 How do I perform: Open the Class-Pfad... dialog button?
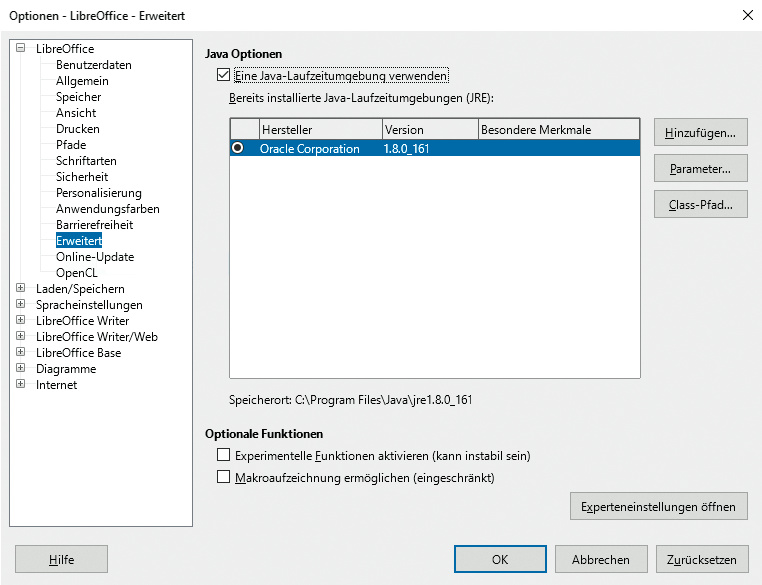click(x=700, y=204)
